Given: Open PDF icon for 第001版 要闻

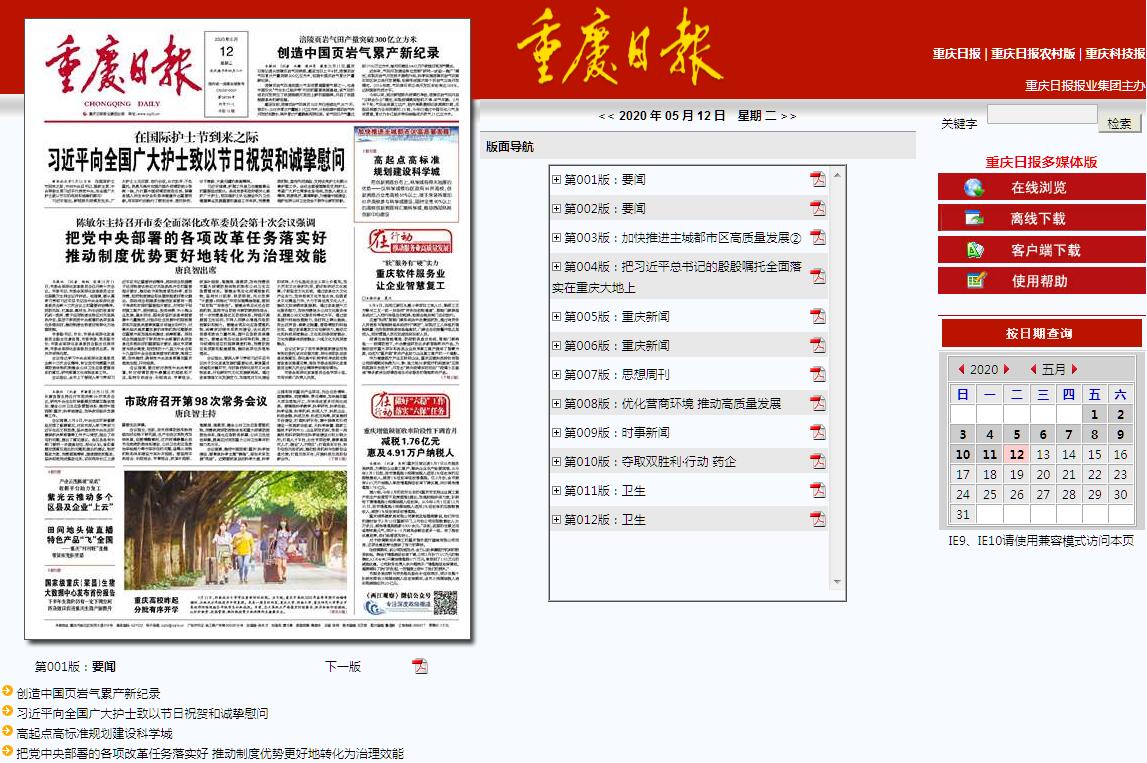Looking at the screenshot, I should click(817, 180).
